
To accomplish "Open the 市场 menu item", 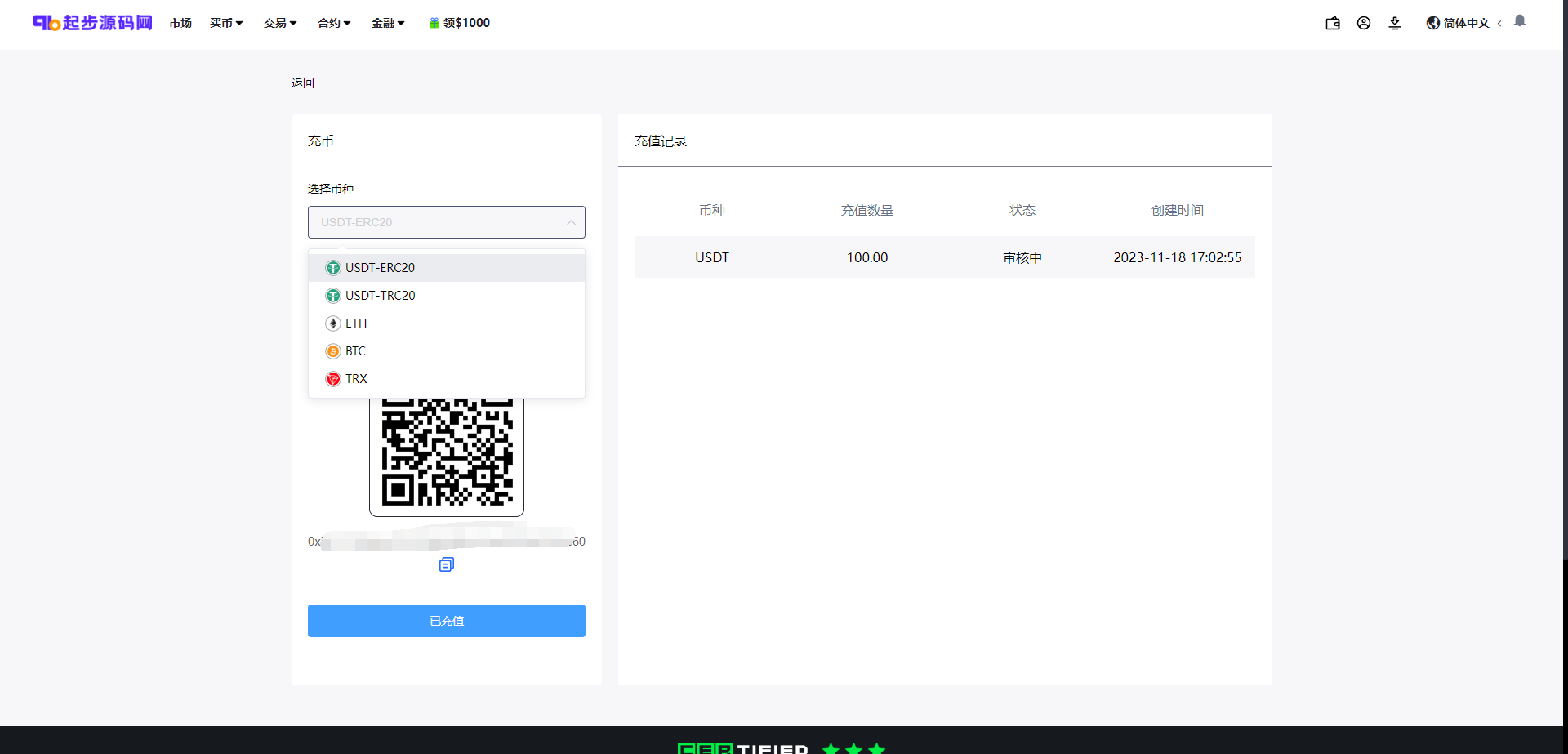I will (180, 23).
